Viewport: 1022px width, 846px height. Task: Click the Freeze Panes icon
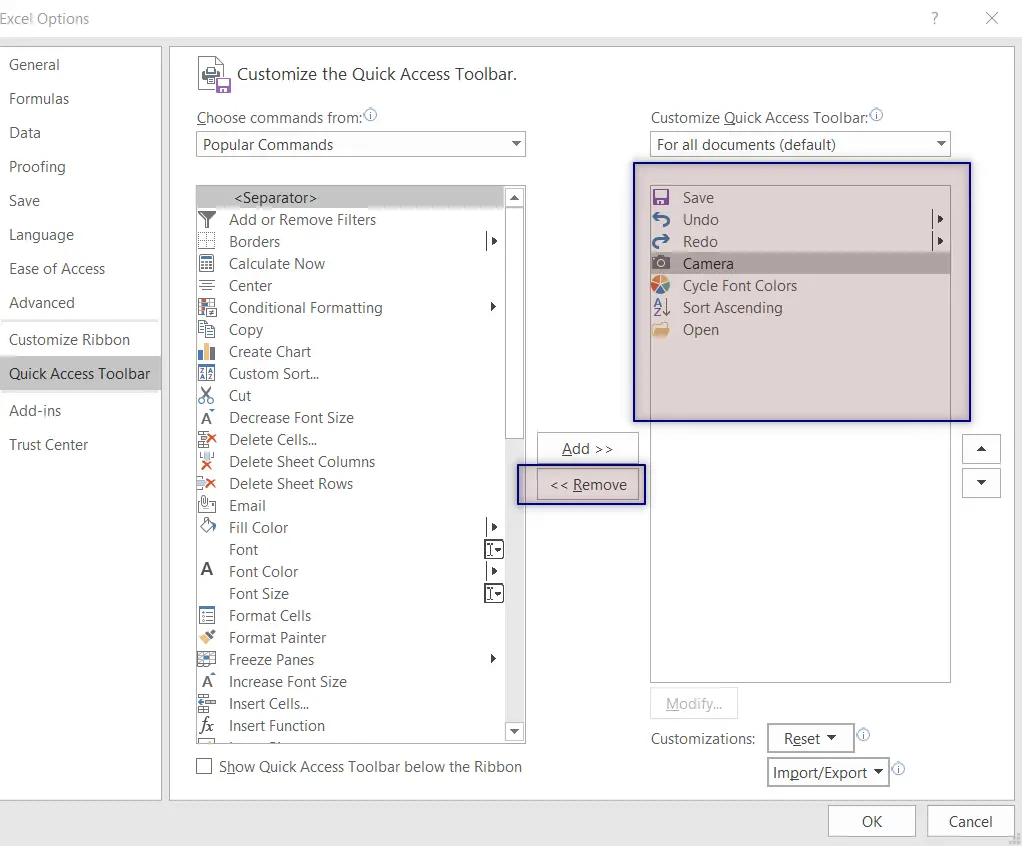[207, 659]
